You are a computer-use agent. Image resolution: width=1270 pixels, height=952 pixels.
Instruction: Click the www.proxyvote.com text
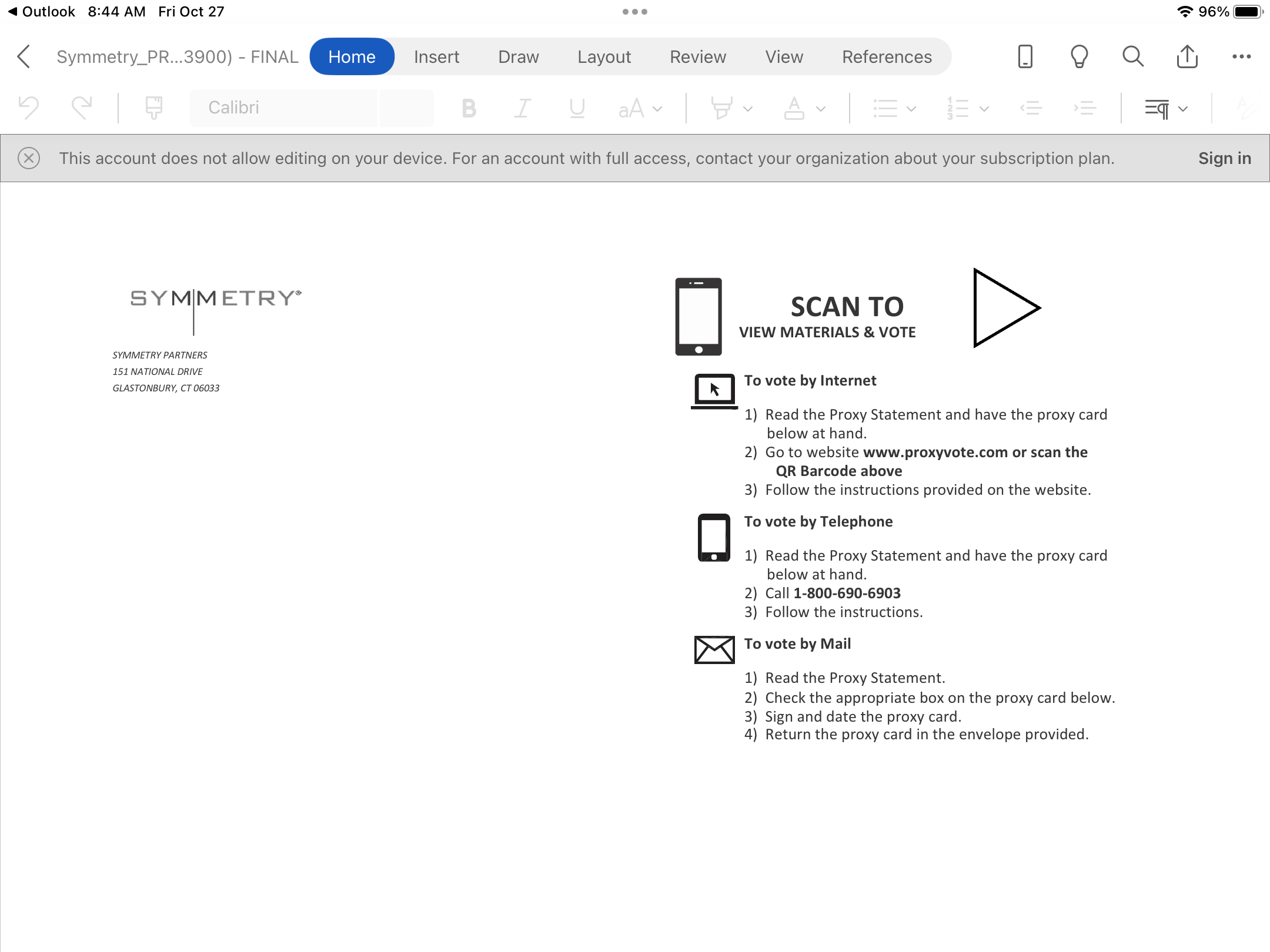(935, 452)
